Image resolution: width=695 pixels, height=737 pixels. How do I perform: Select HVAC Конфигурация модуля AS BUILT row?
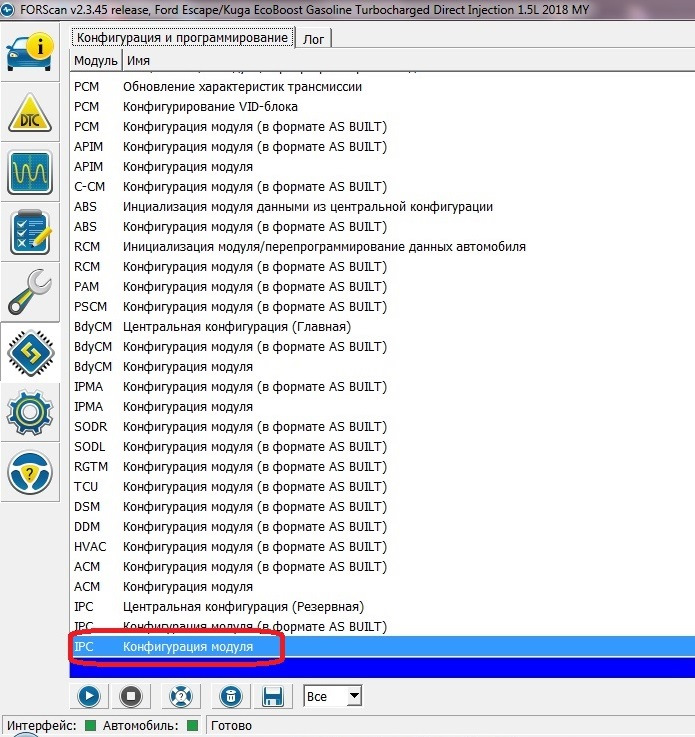pyautogui.click(x=382, y=547)
